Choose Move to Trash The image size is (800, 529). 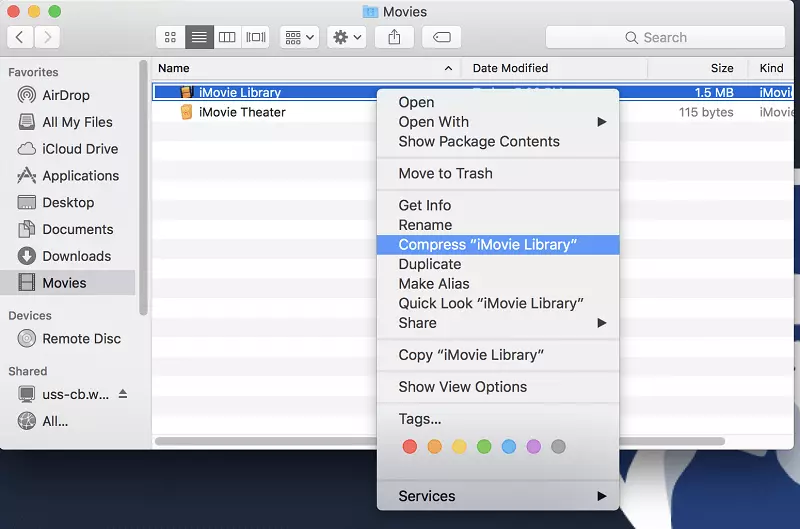[x=497, y=173]
